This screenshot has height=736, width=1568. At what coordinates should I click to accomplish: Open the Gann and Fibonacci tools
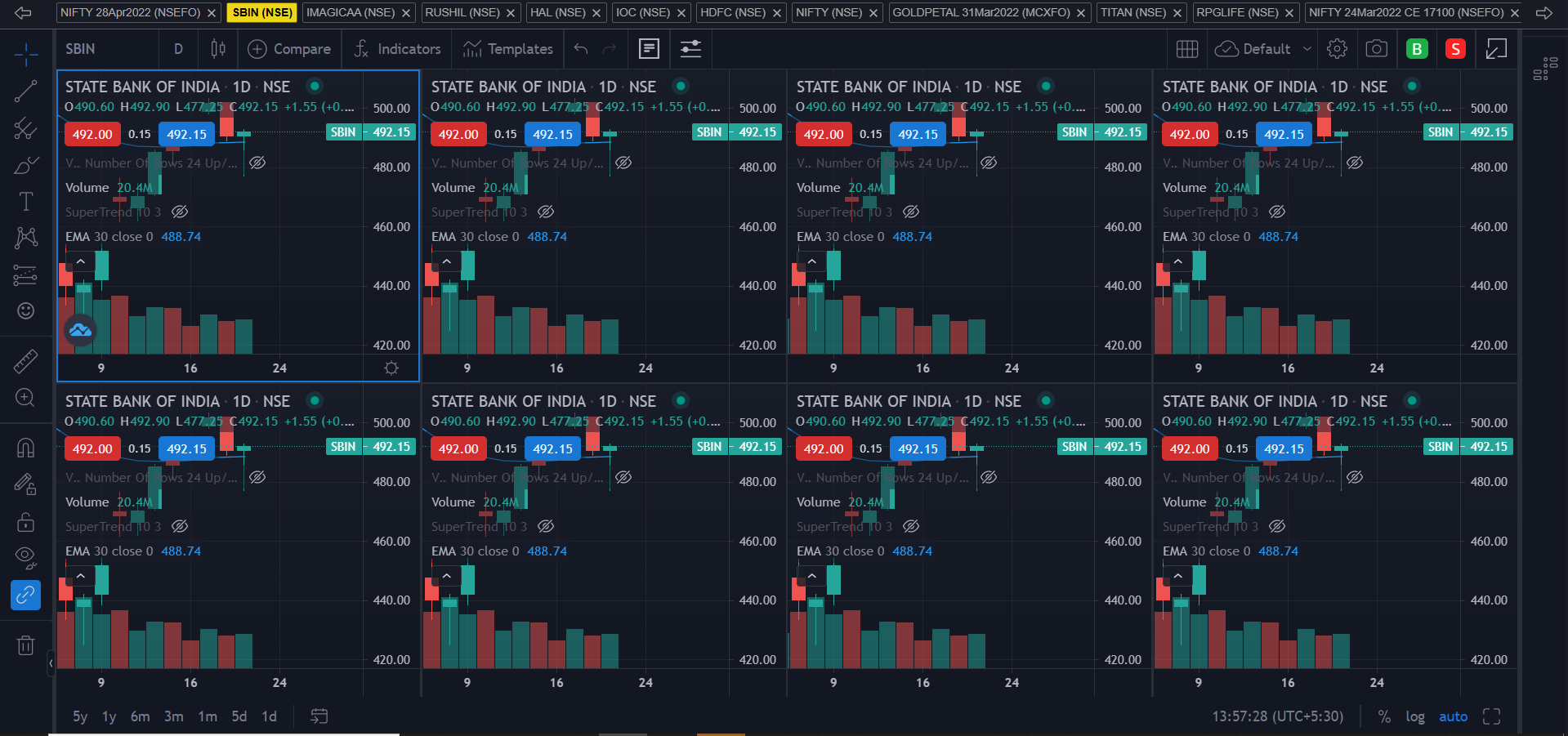click(25, 128)
